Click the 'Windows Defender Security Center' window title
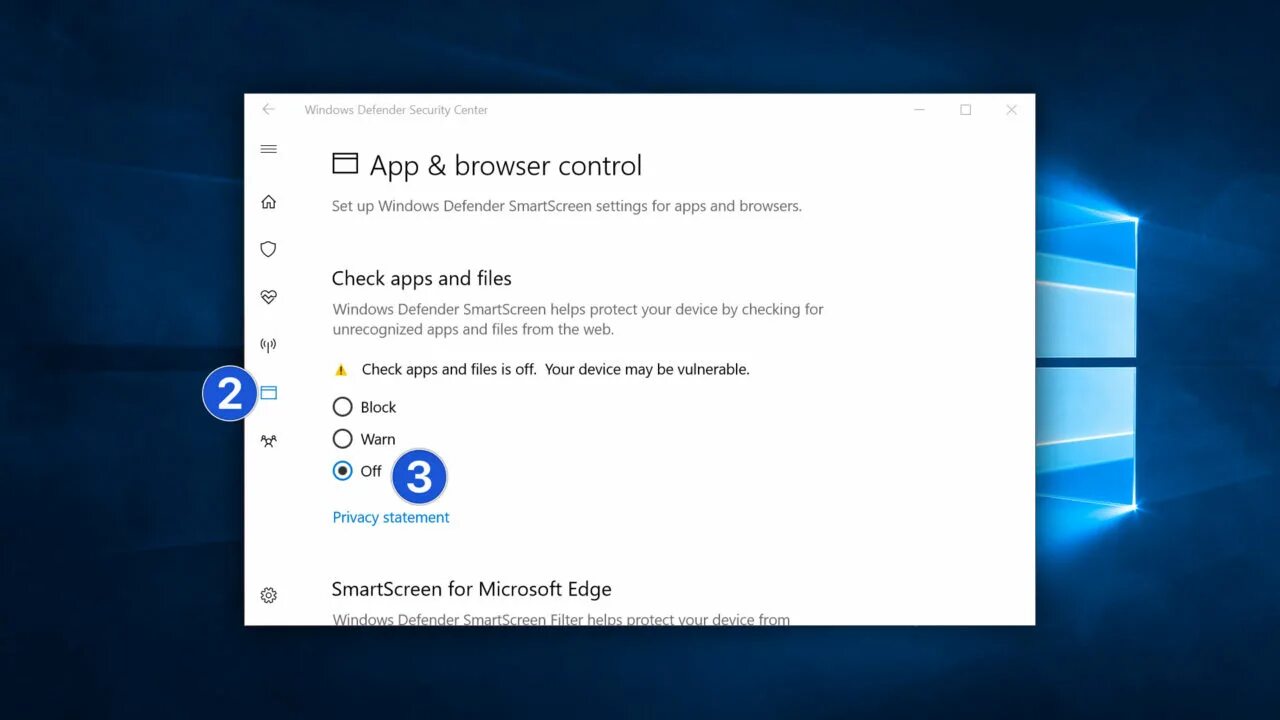Screen dimensions: 1280x720 point(396,110)
